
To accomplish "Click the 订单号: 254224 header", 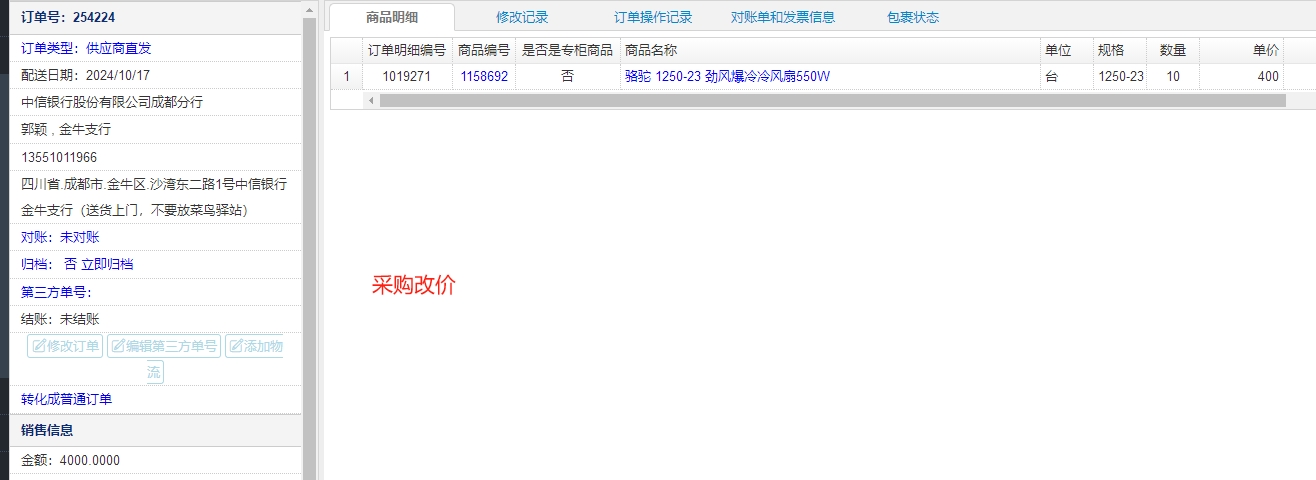I will click(68, 17).
